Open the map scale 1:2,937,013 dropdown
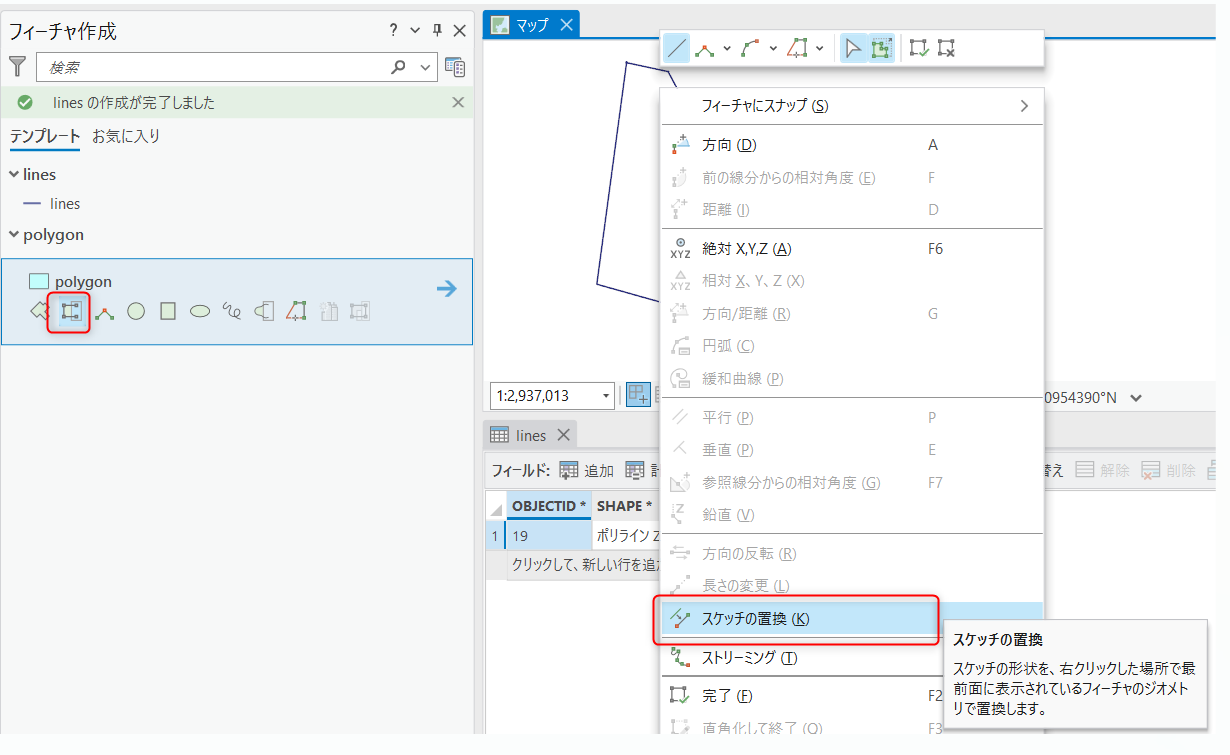The width and height of the screenshot is (1230, 755). click(x=606, y=396)
